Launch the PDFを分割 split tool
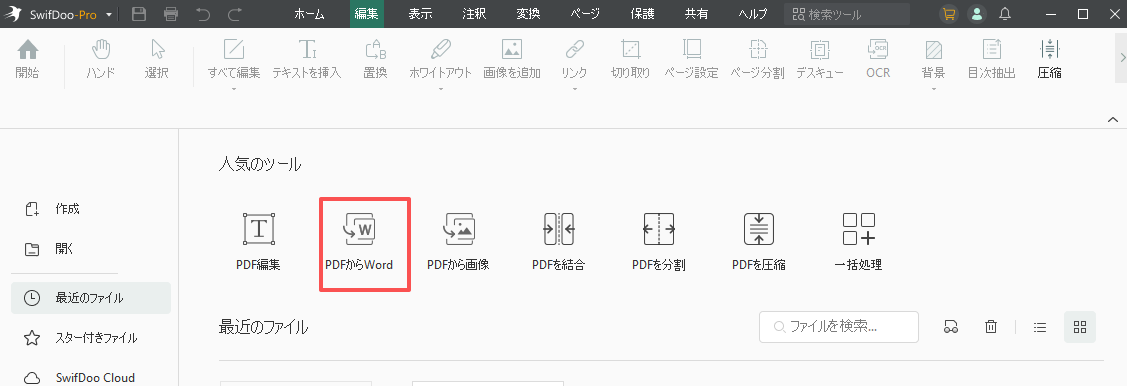This screenshot has height=386, width=1127. coord(658,243)
